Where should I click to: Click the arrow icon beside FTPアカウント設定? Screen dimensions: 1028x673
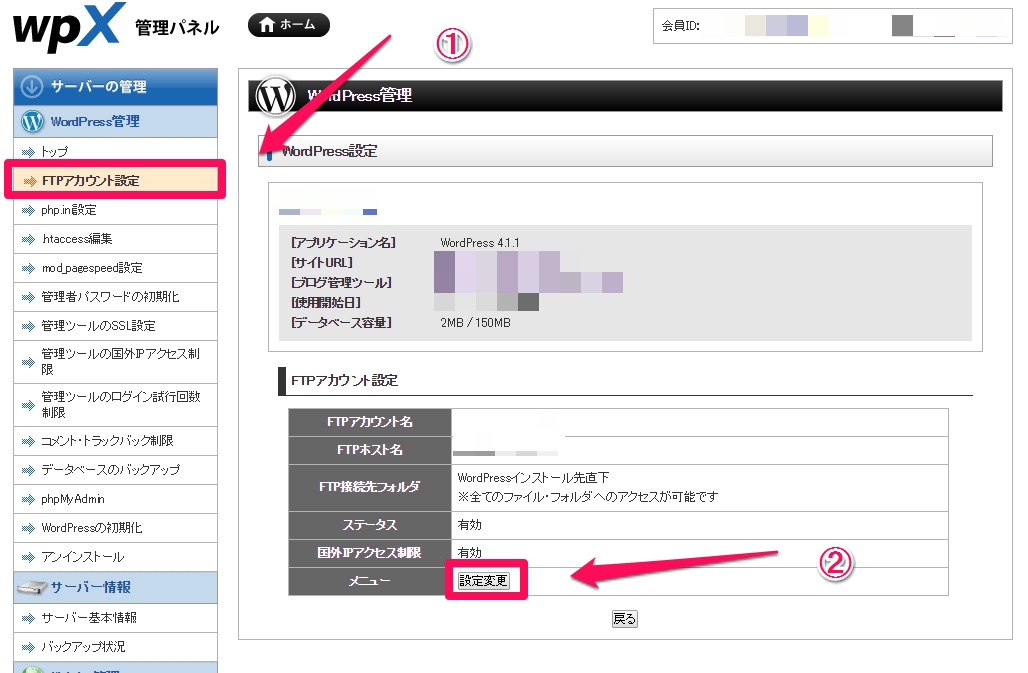point(30,181)
